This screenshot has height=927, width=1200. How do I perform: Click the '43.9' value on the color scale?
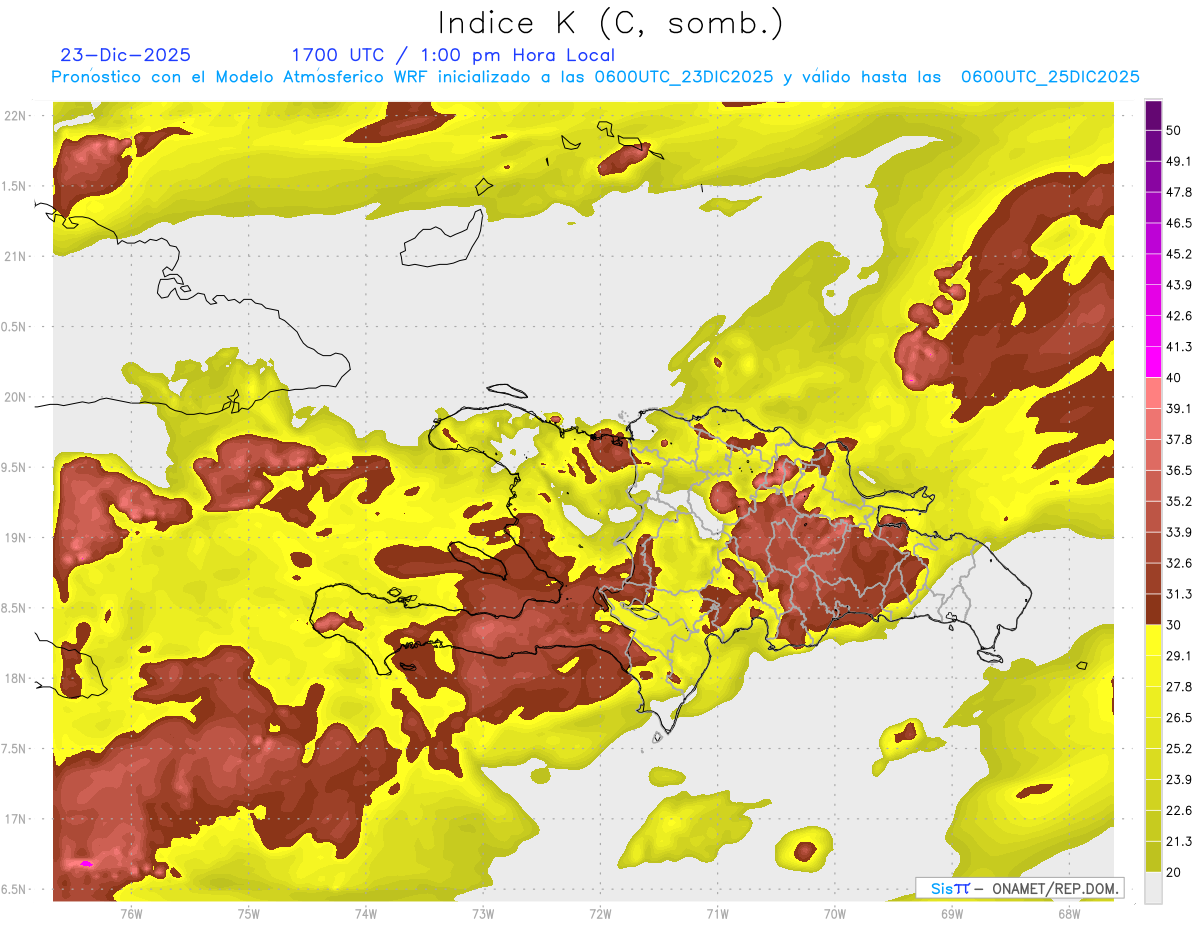click(1179, 285)
